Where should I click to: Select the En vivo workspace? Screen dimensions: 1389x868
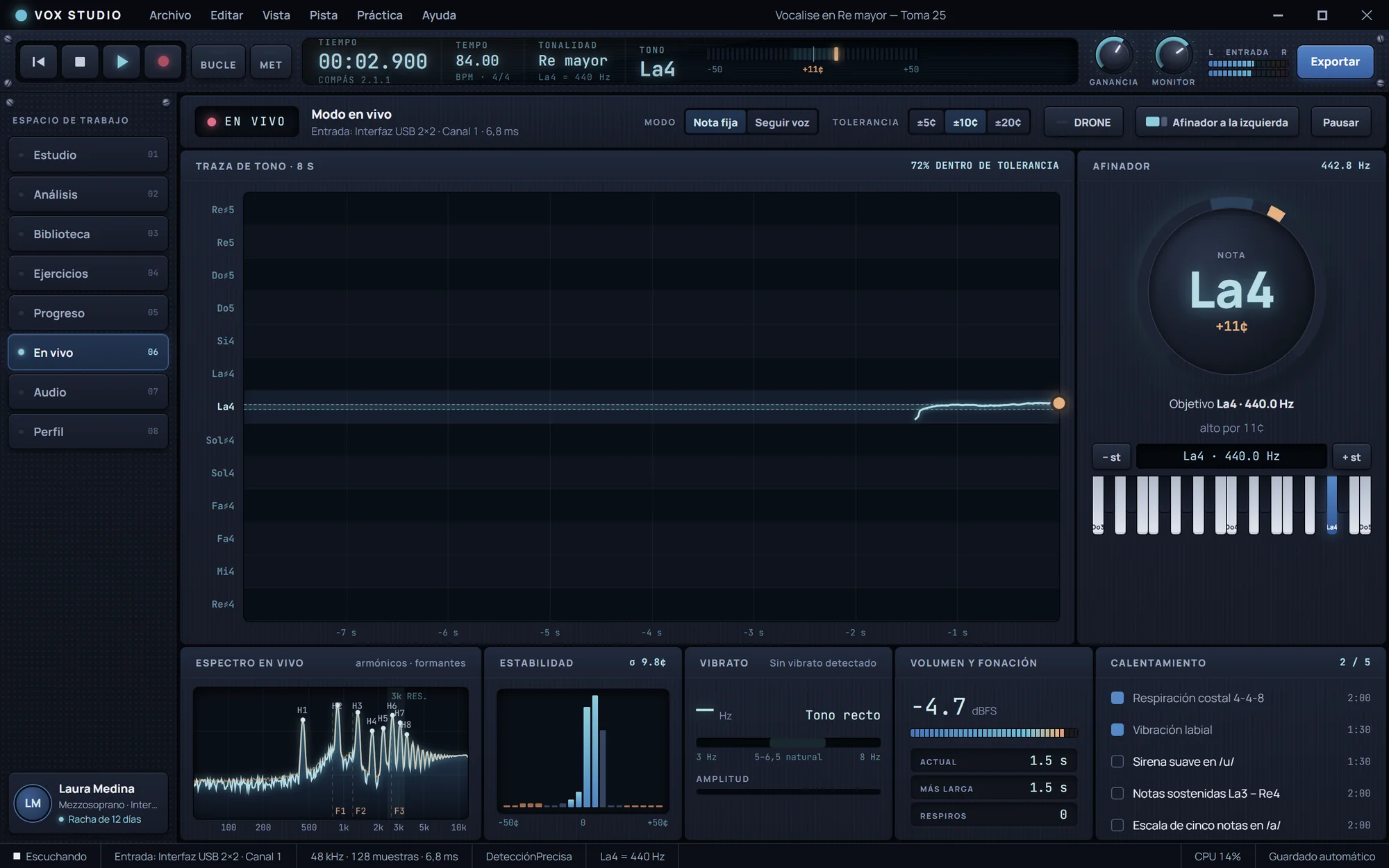click(88, 353)
